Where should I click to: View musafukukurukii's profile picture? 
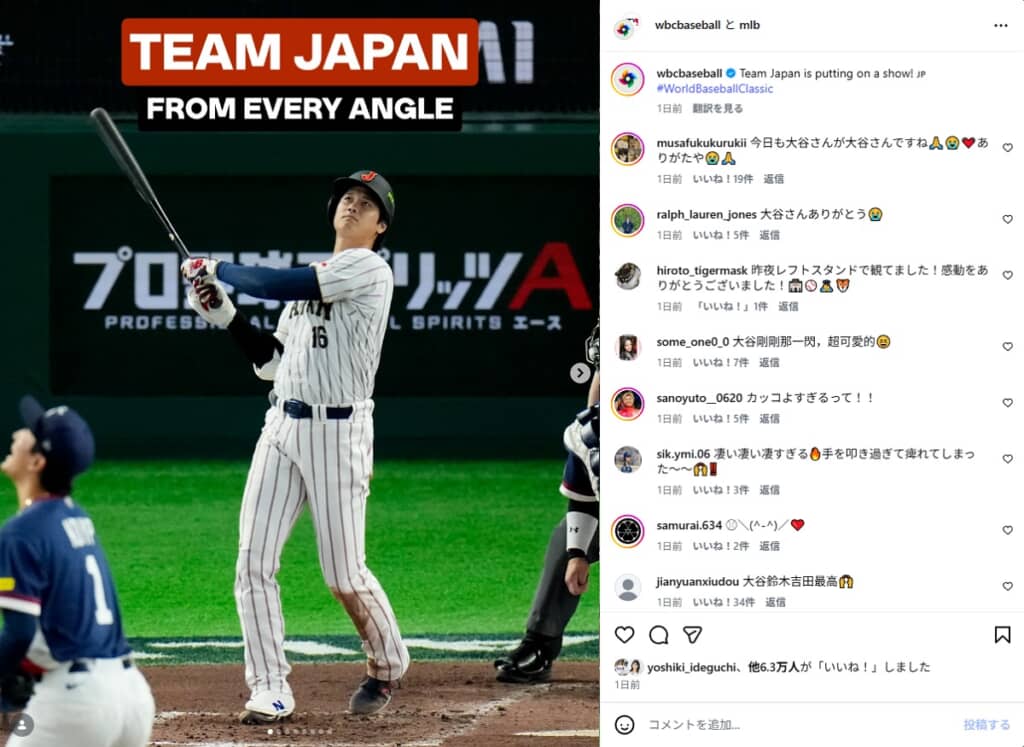[x=627, y=149]
